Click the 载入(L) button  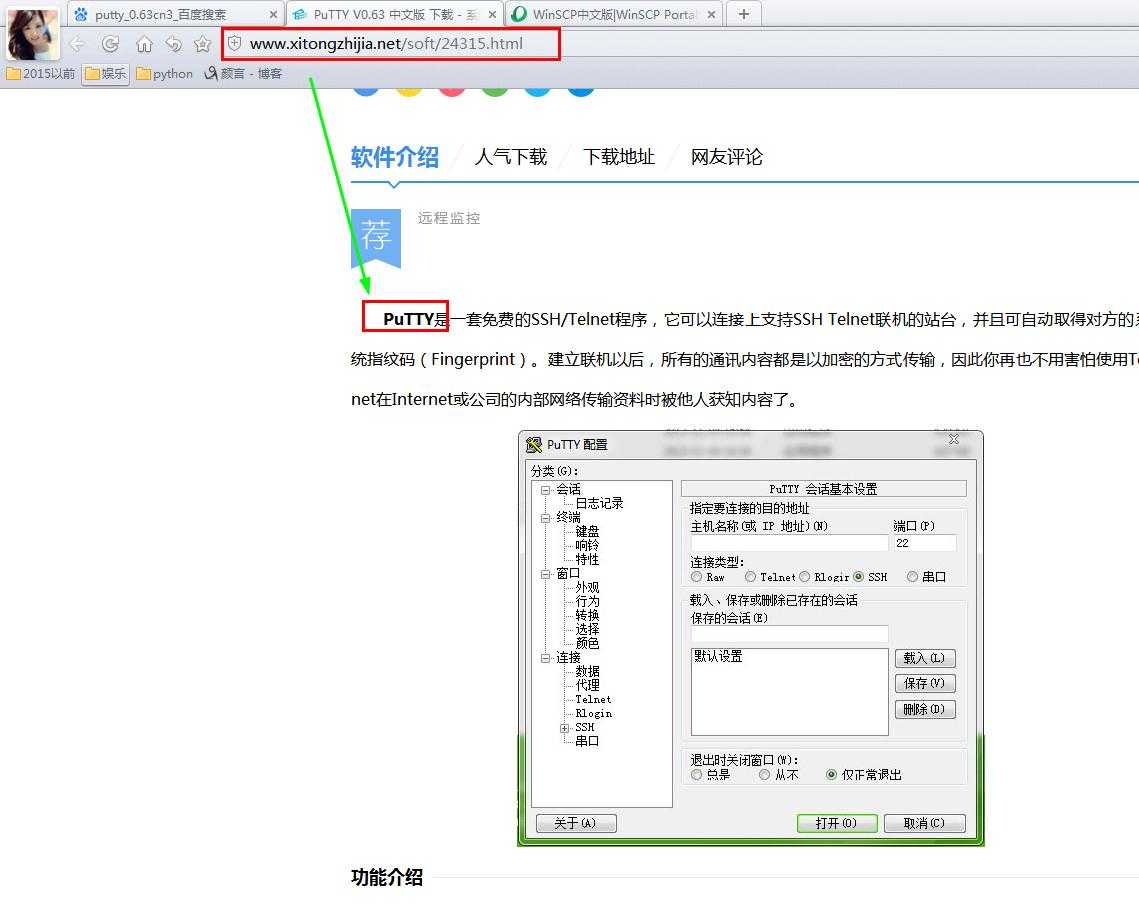[x=924, y=658]
